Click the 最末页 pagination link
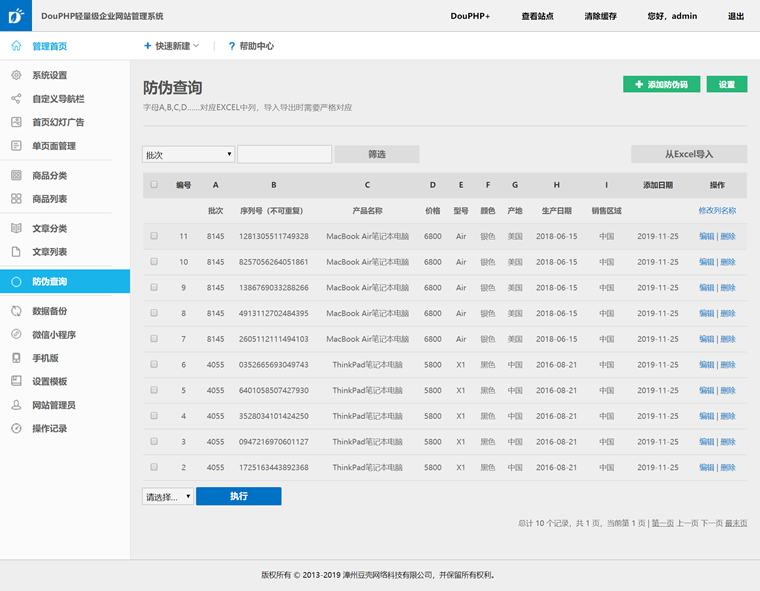 [736, 523]
